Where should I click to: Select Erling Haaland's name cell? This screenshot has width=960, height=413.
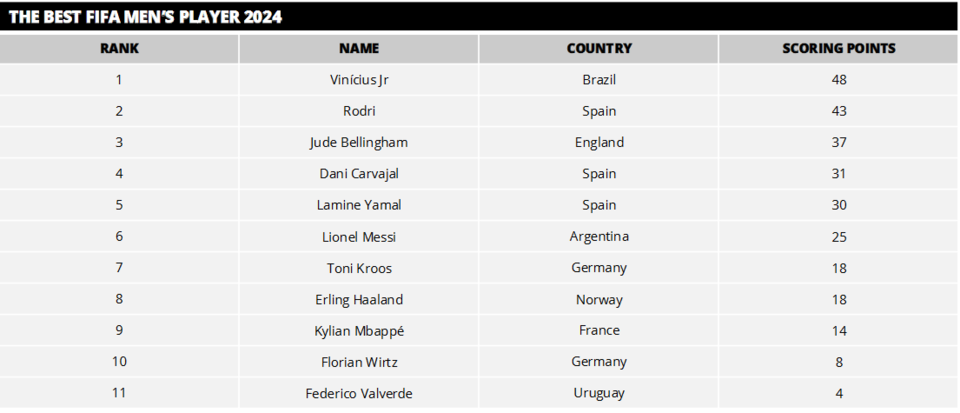pos(359,299)
